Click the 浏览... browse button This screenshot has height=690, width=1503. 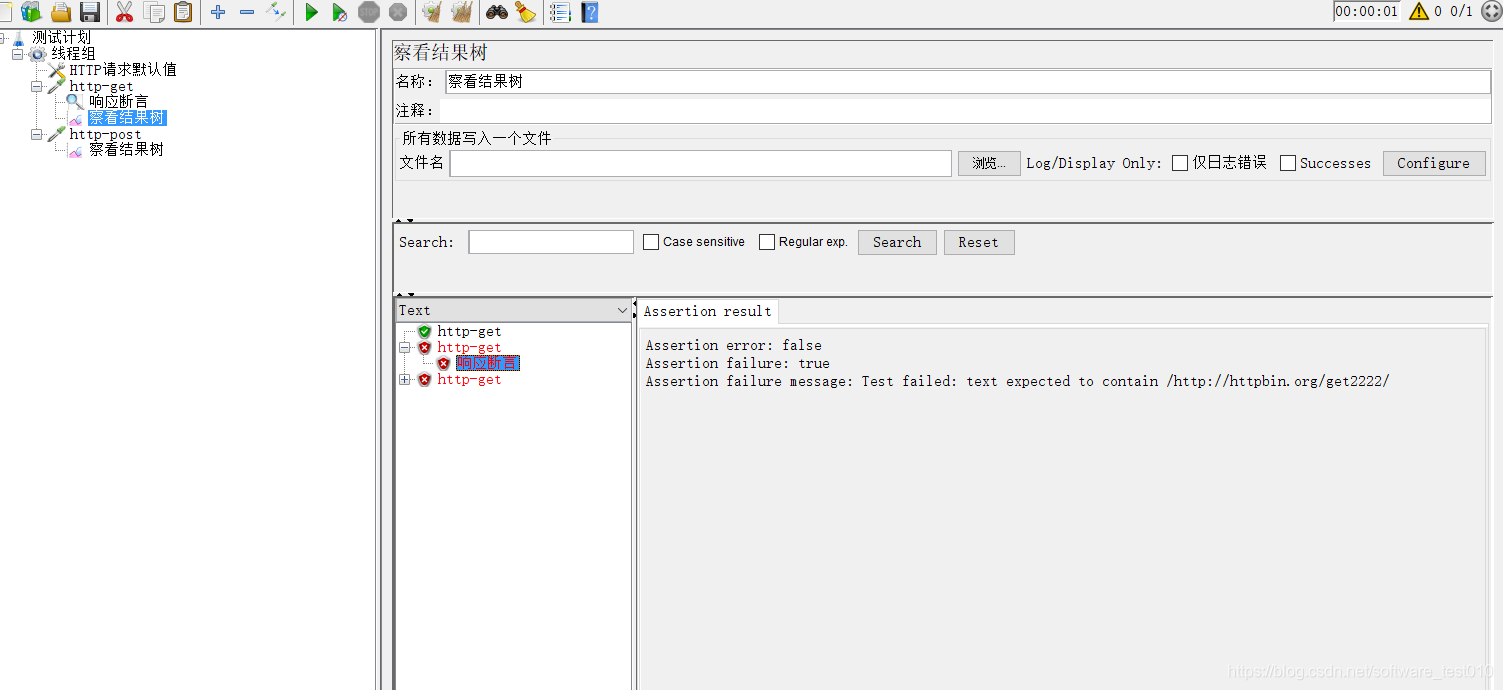click(x=989, y=163)
